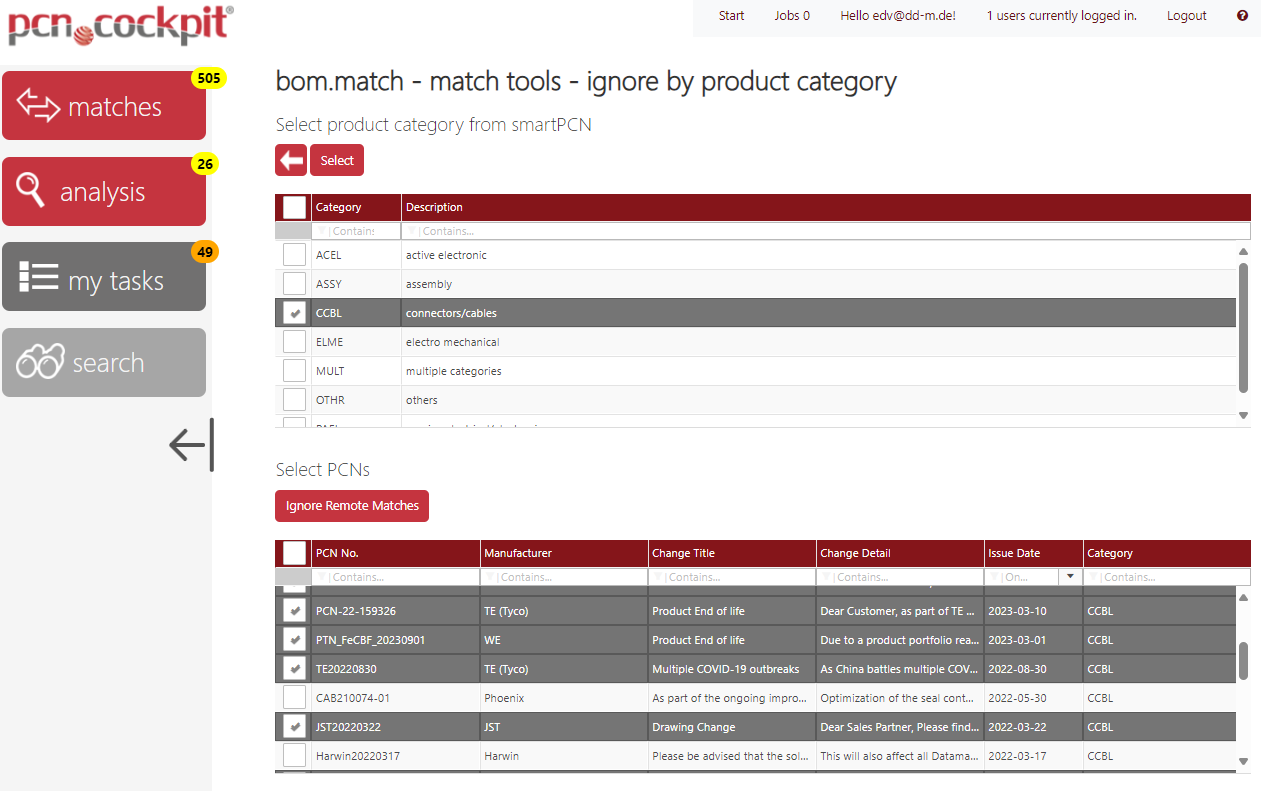The width and height of the screenshot is (1261, 791).
Task: Uncheck the PCN-22-159326 row checkbox
Action: [294, 611]
